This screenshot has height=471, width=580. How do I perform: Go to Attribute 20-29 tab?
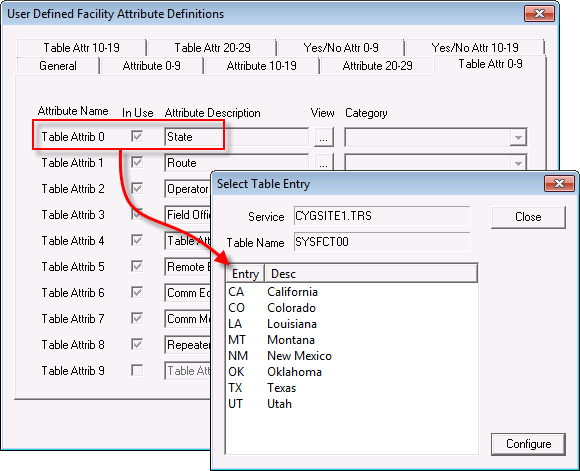pyautogui.click(x=377, y=66)
